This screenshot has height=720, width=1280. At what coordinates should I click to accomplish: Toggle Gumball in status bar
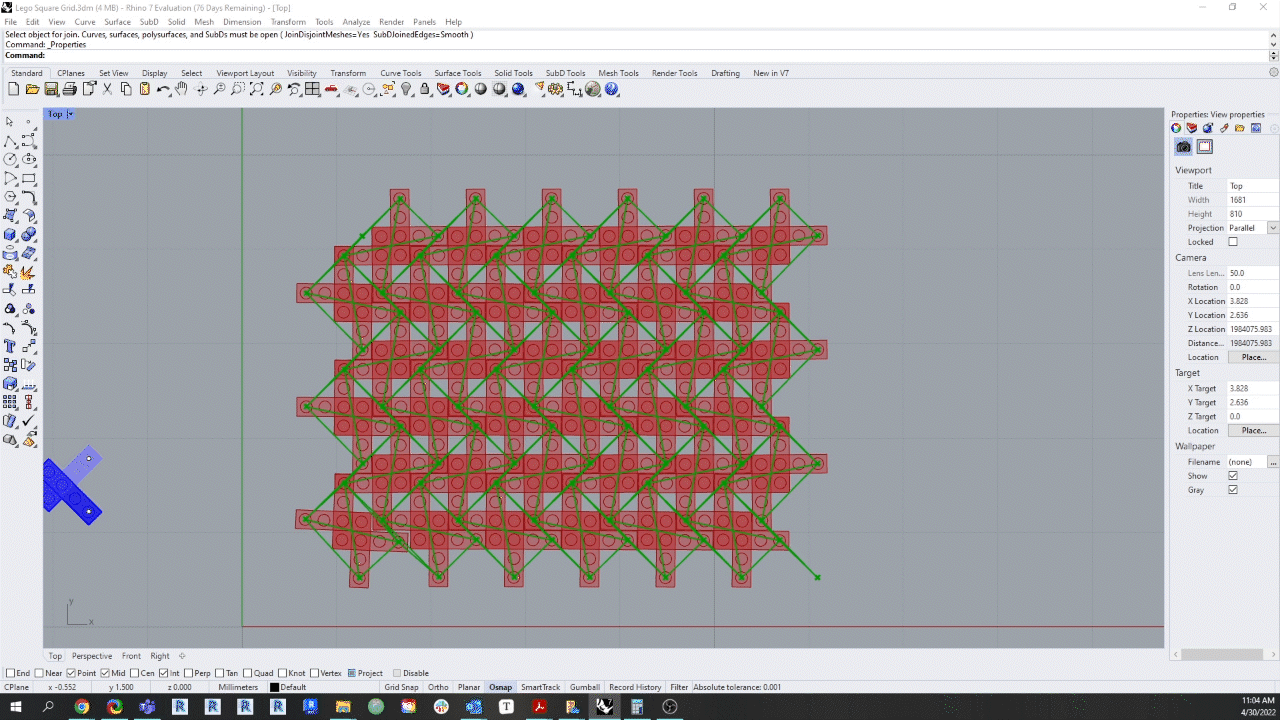(585, 687)
